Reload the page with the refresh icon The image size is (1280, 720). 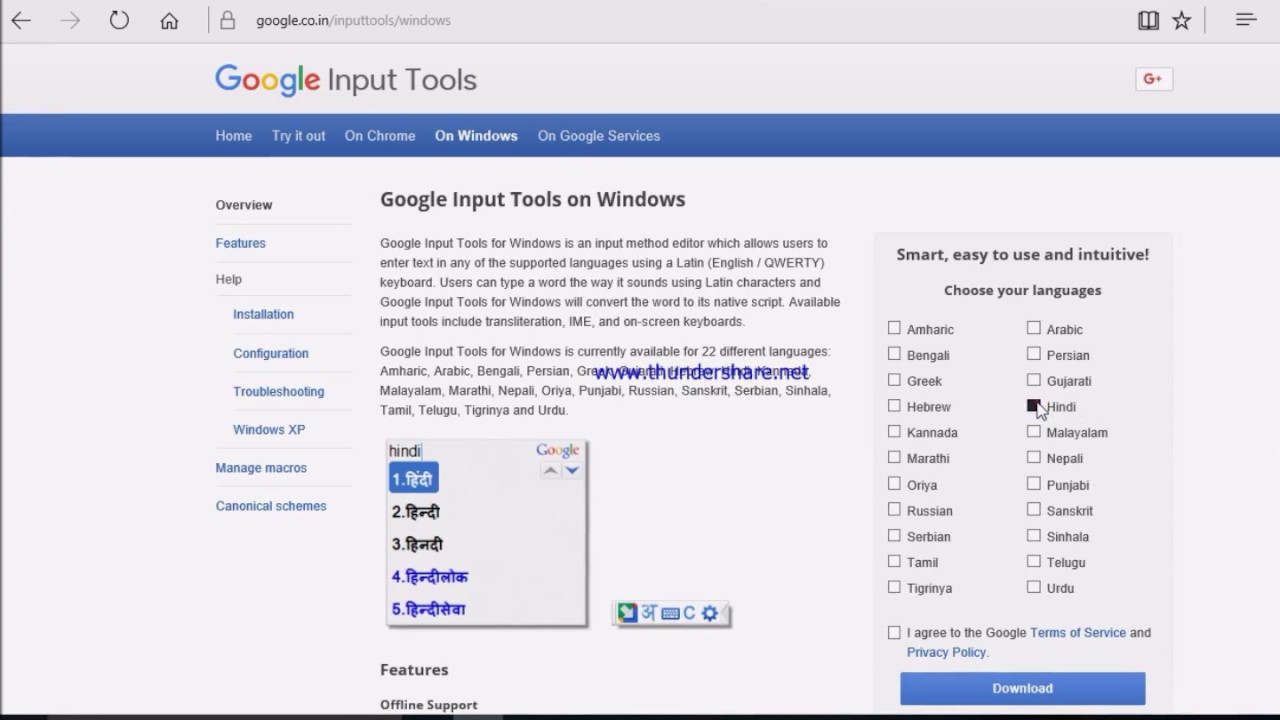tap(119, 20)
